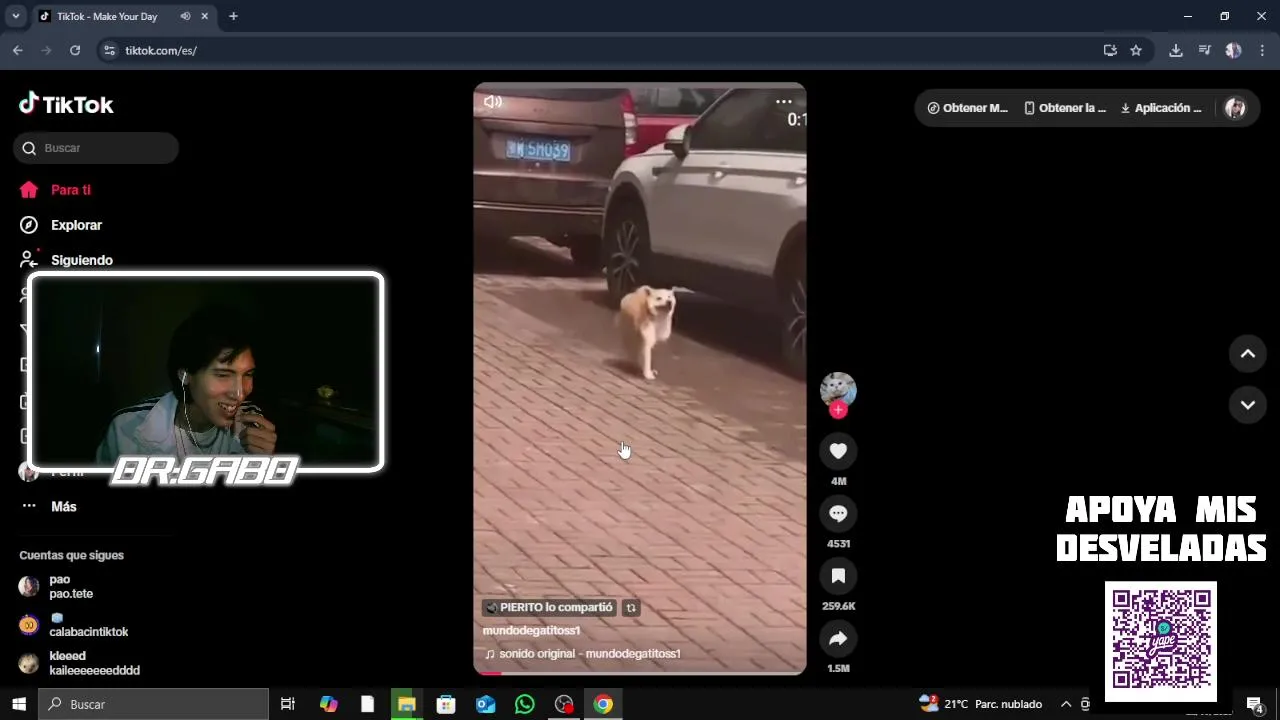Open sonido original - mundodegatitoss1 sound link
1280x720 pixels.
(x=582, y=654)
